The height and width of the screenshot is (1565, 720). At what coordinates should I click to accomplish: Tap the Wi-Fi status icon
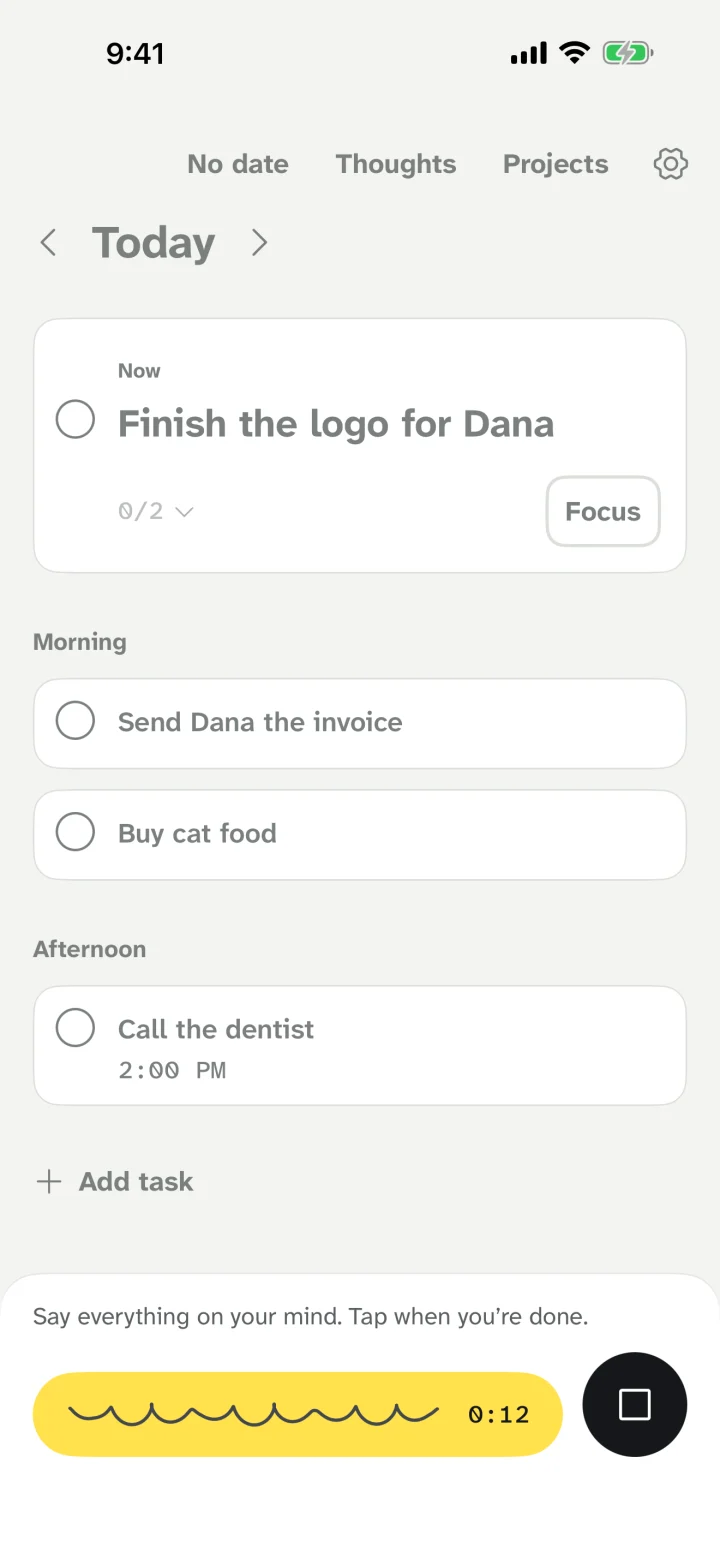click(575, 53)
